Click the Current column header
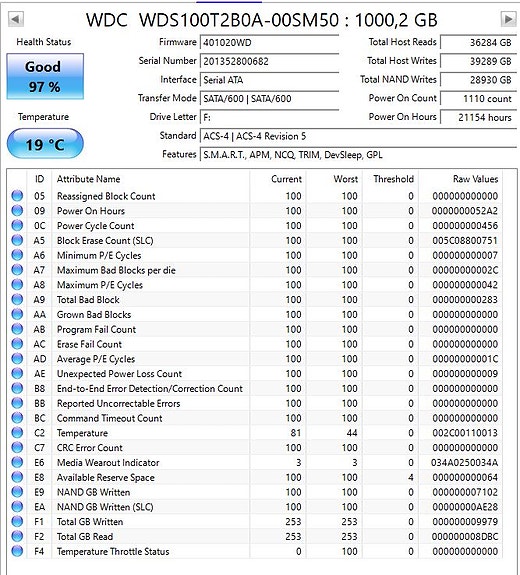Screen dimensions: 520x575 tap(286, 179)
